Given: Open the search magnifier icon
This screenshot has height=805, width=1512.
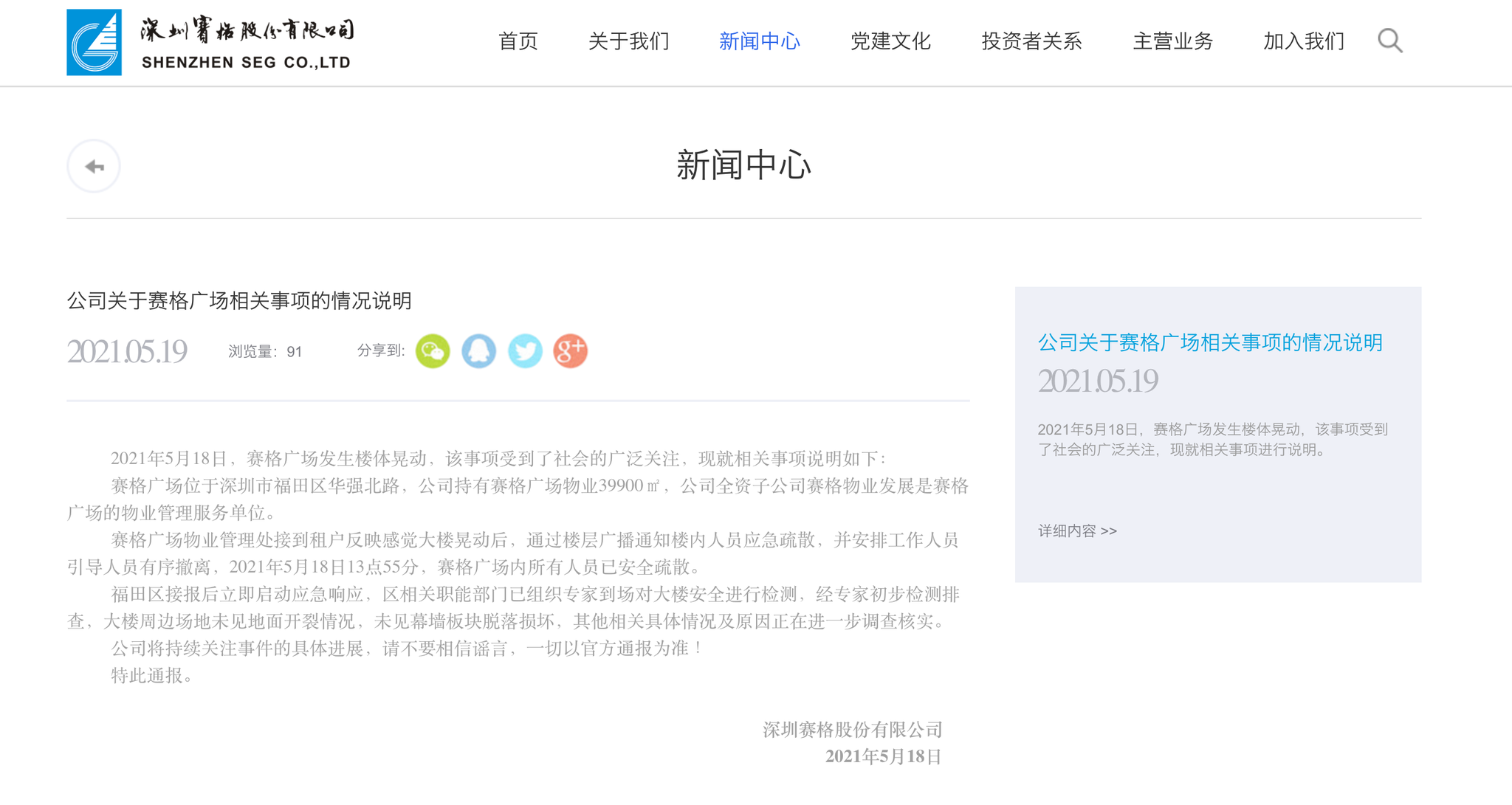Looking at the screenshot, I should coord(1389,41).
